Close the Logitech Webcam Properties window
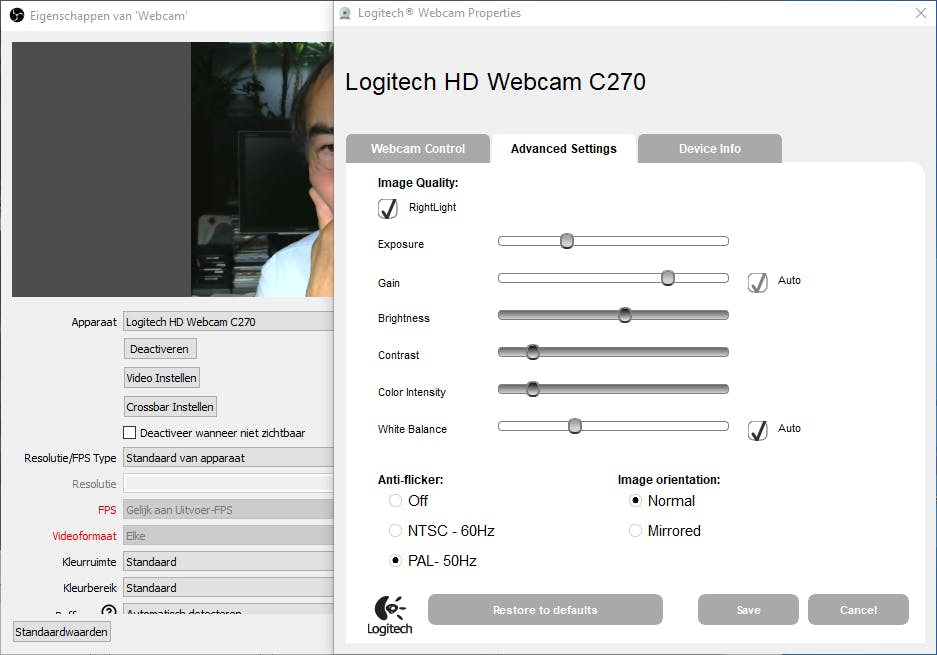The height and width of the screenshot is (655, 937). [921, 13]
